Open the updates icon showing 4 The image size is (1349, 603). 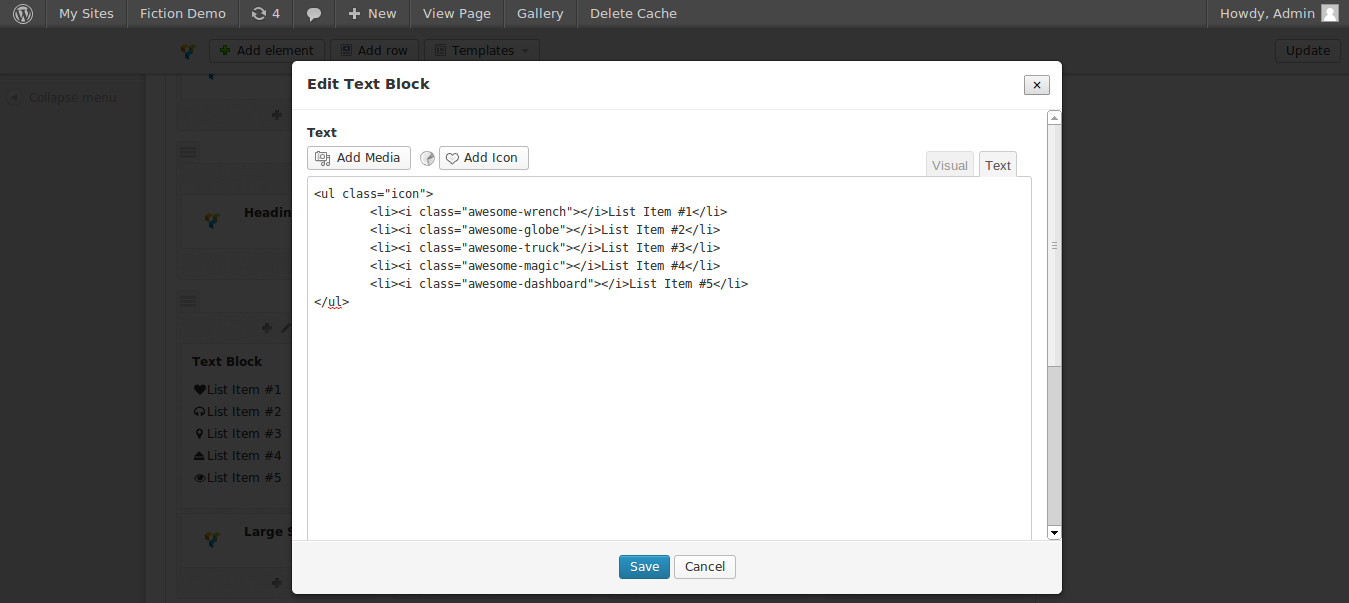[x=266, y=14]
